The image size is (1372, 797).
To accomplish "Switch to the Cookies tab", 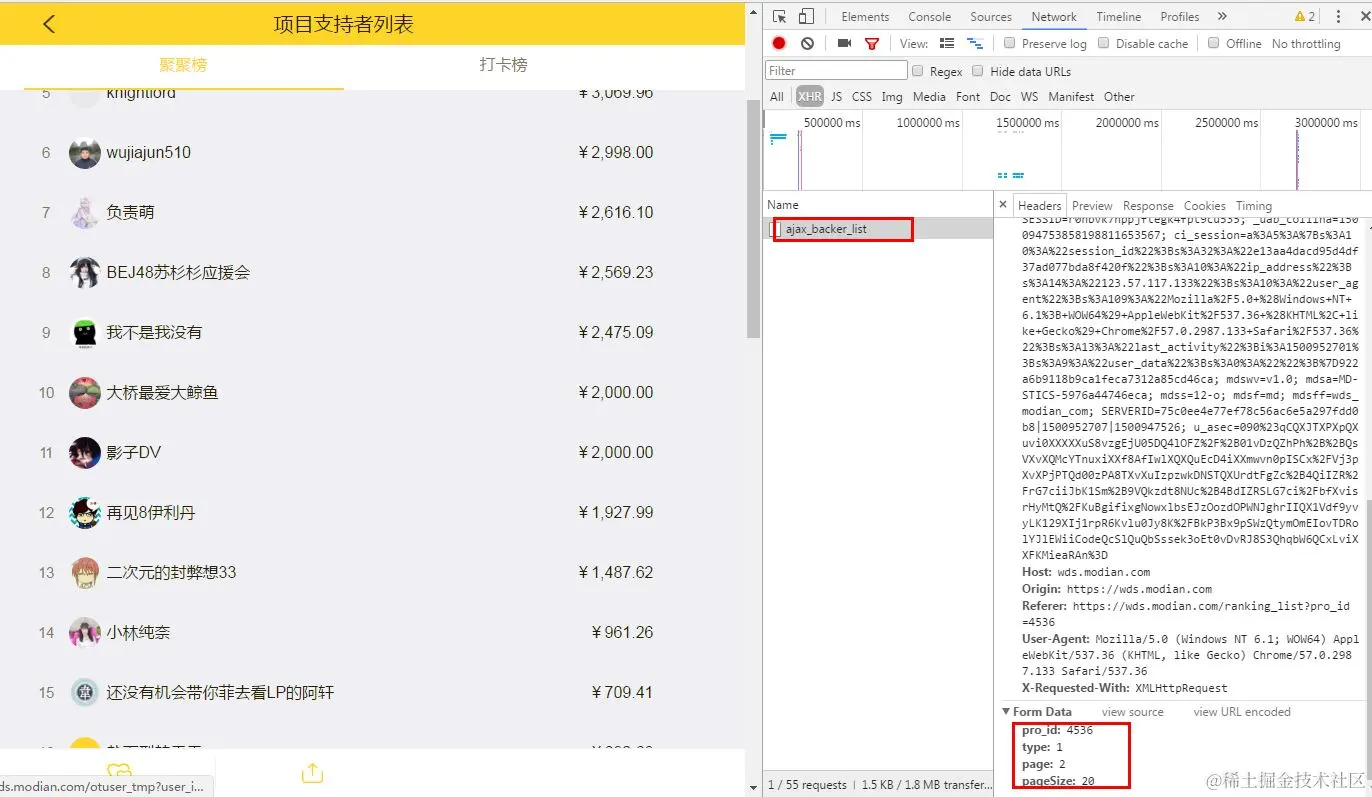I will (1204, 205).
